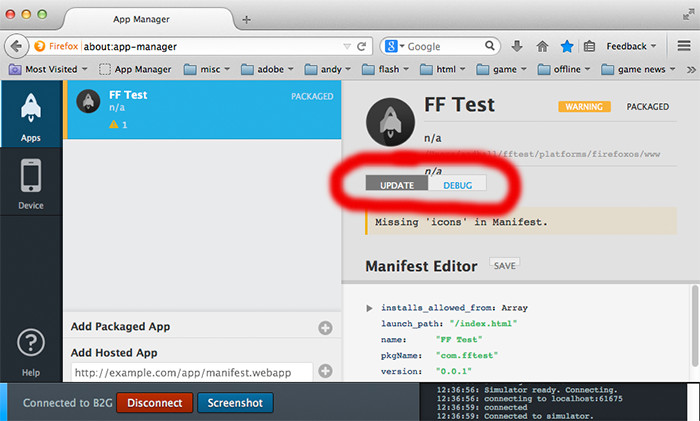Expand the installs_allowed_from array
This screenshot has width=700, height=421.
tap(369, 308)
